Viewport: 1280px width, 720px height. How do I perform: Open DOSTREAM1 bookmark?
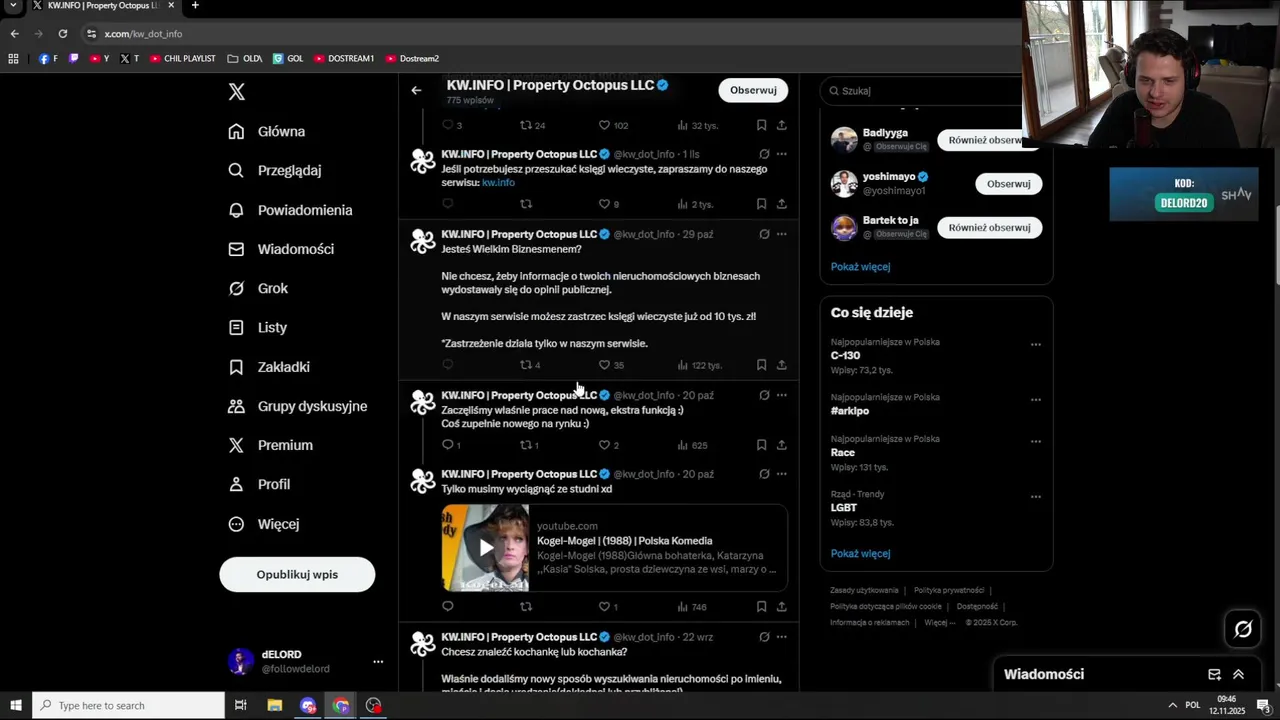344,59
